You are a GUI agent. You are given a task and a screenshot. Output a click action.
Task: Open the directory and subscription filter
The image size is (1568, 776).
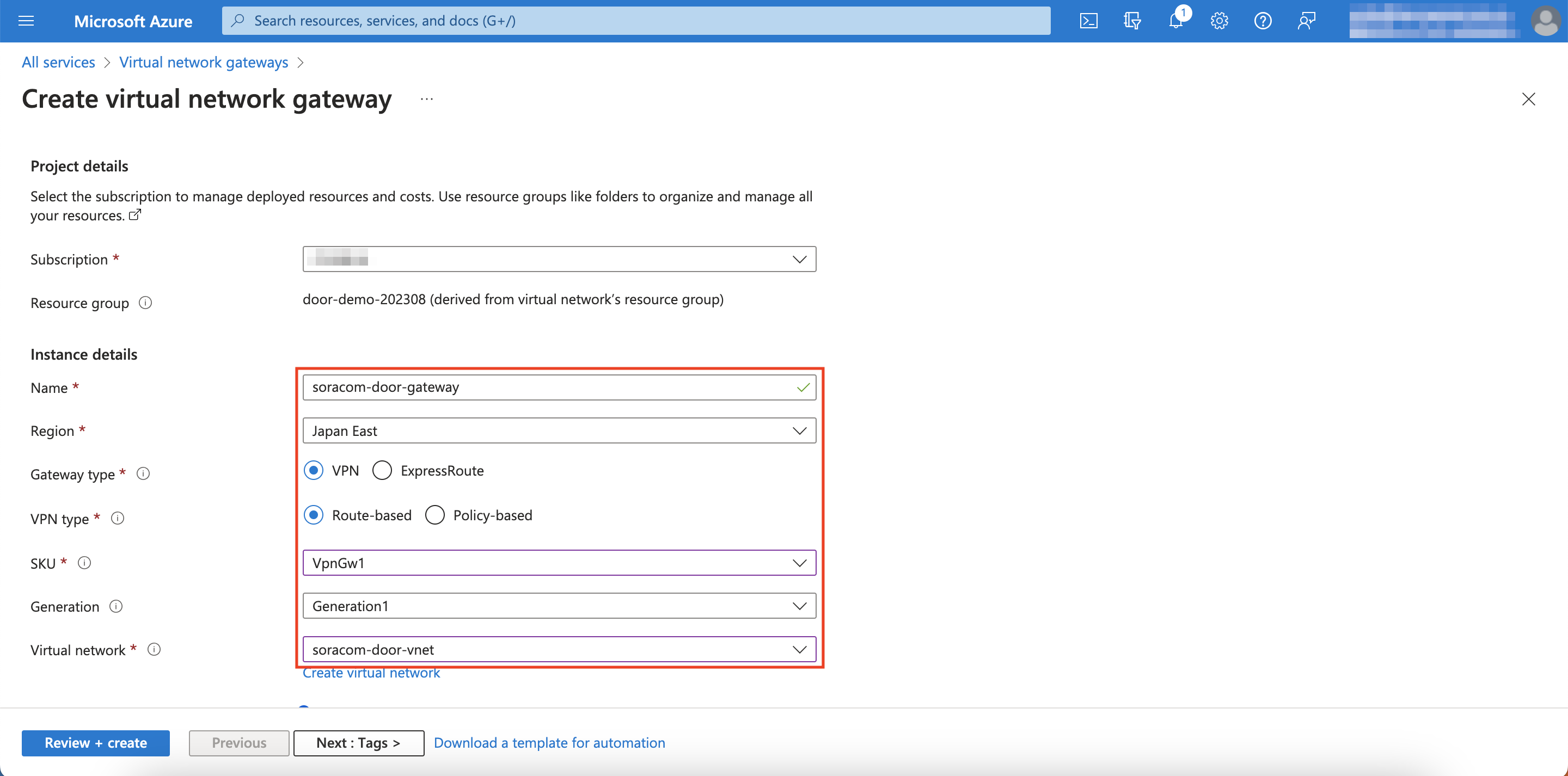[1132, 20]
